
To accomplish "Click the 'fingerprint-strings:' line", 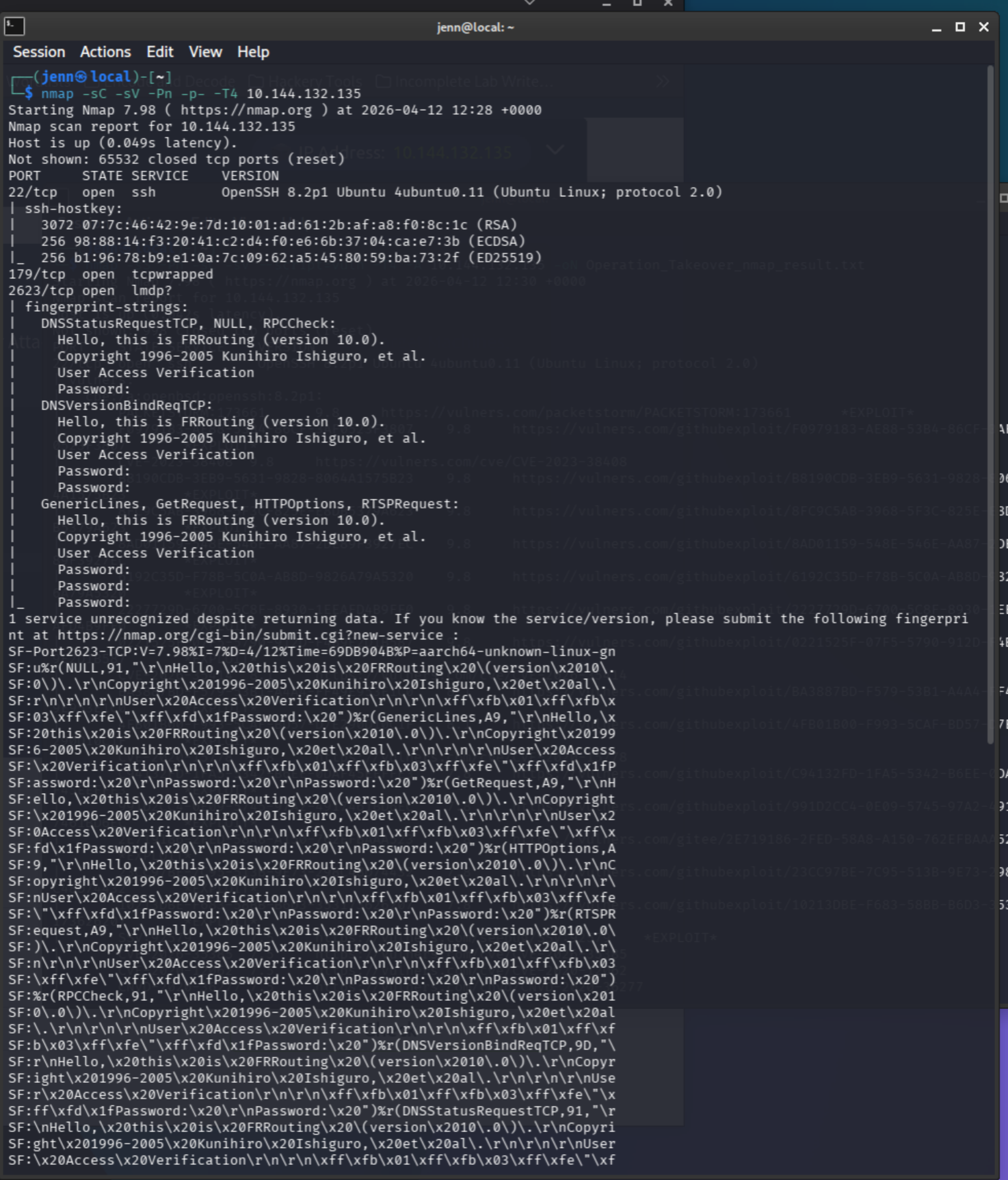I will [106, 307].
